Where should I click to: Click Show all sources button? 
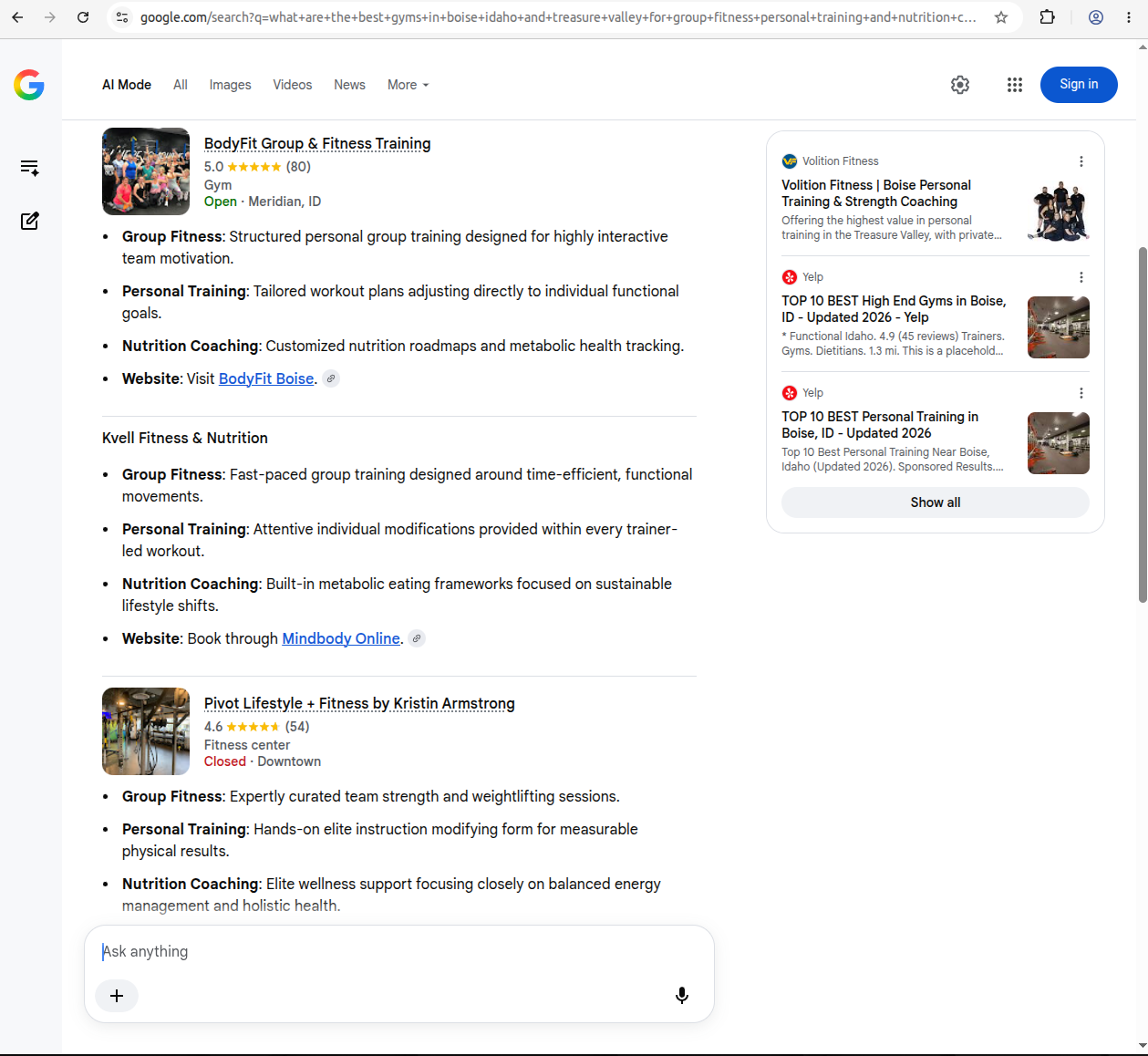tap(936, 502)
